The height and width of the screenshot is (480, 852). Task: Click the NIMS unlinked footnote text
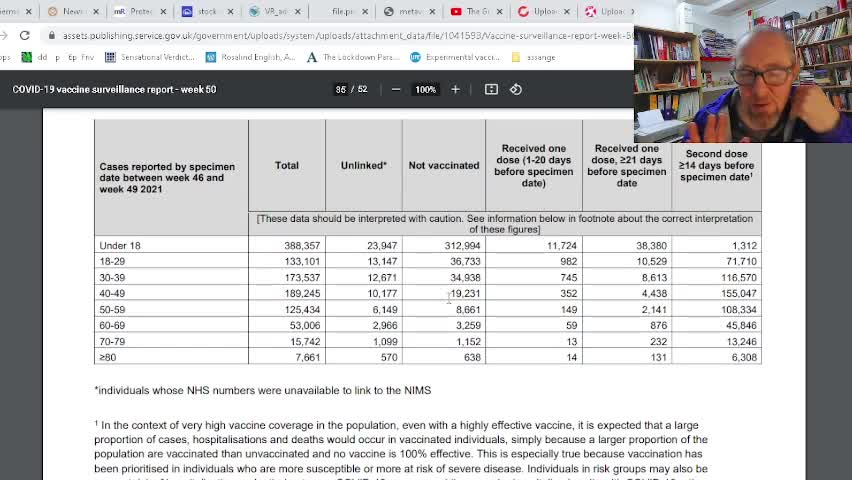[x=262, y=390]
